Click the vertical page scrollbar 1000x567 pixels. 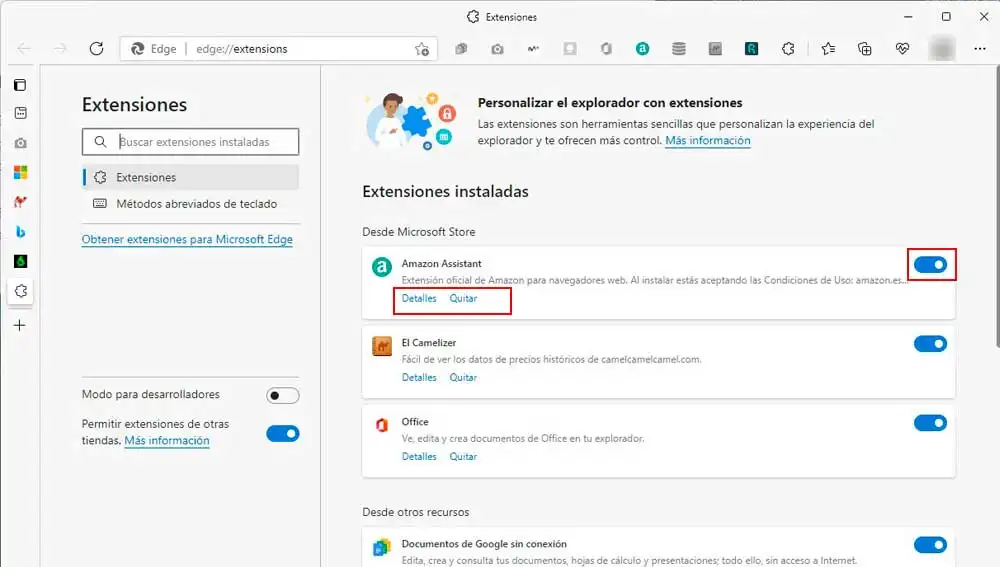(x=996, y=207)
